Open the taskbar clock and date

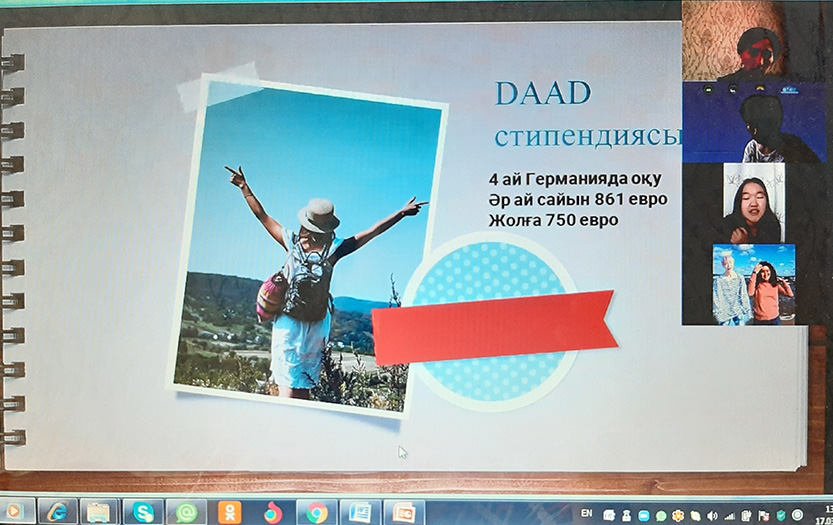824,514
